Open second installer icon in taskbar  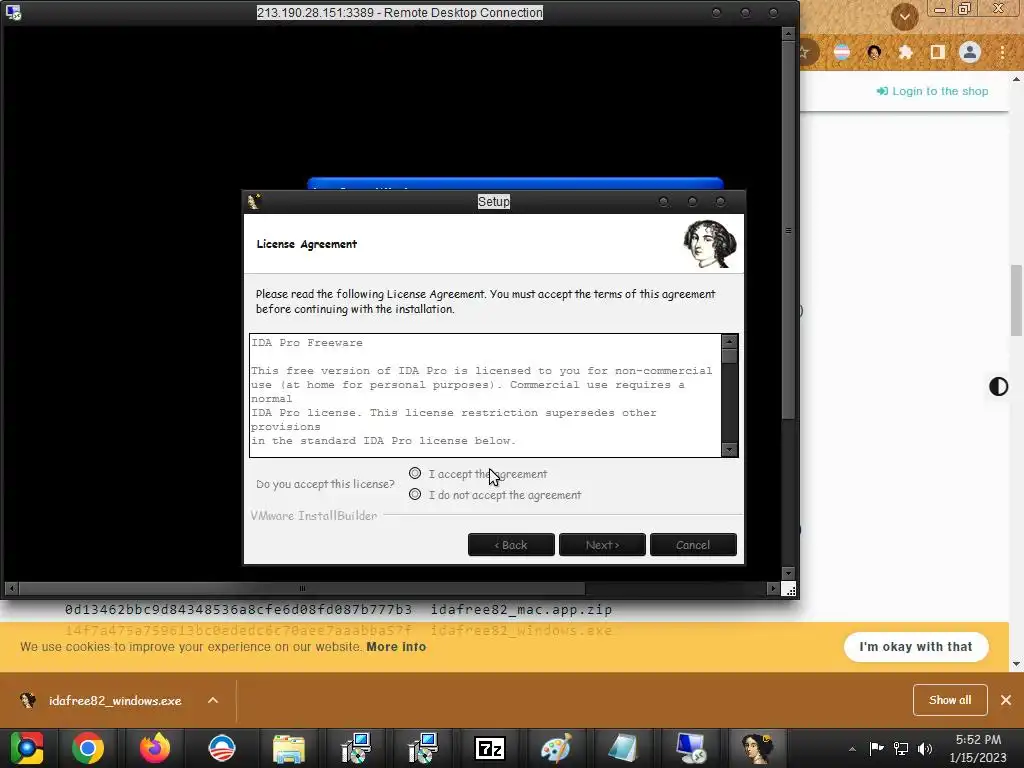(423, 748)
